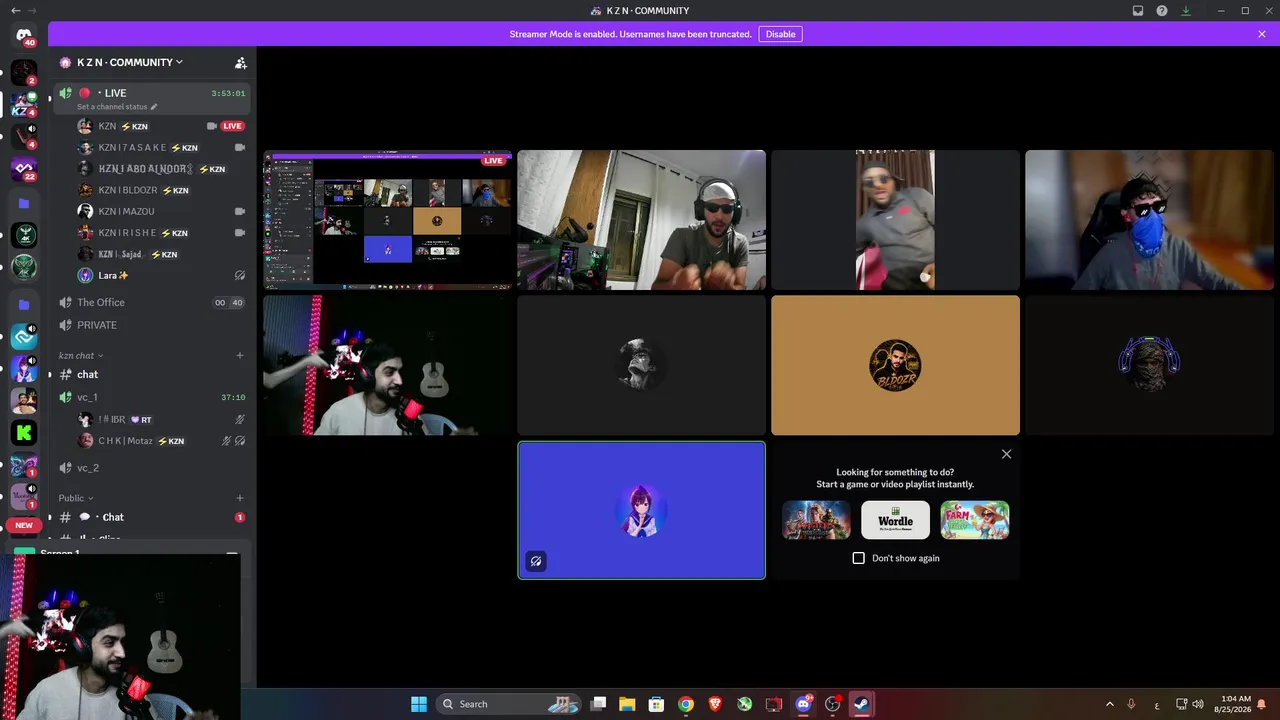
Task: Go back with the title bar arrow
Action: 15,11
